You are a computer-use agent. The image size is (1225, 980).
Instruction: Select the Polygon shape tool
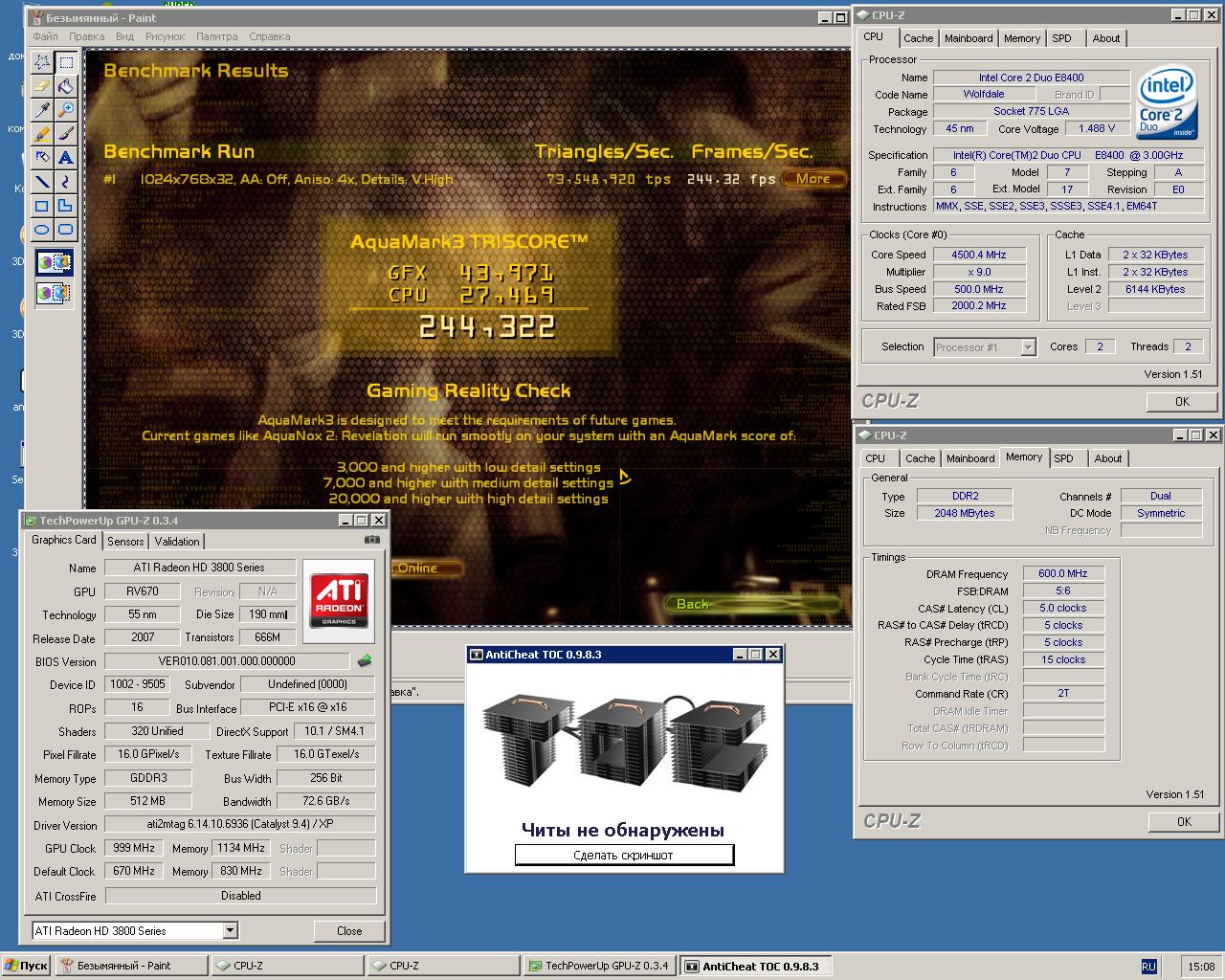(66, 206)
